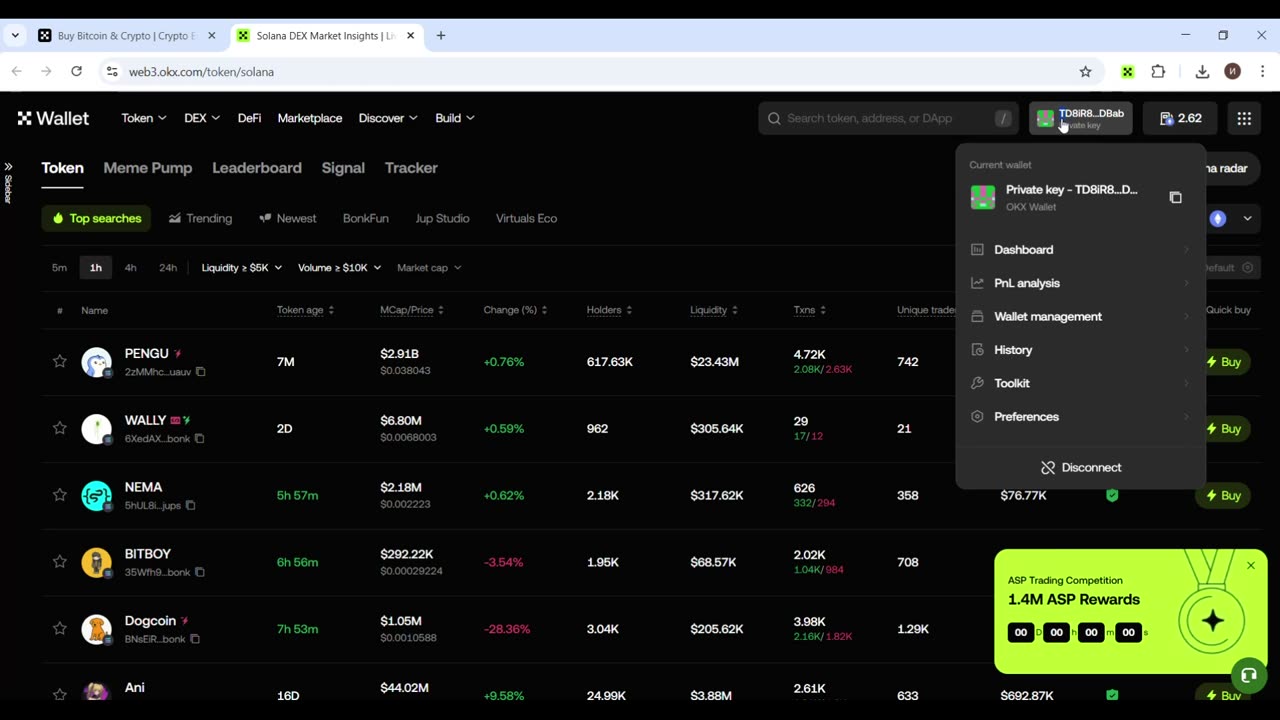Select the BonkFun filter

[366, 218]
